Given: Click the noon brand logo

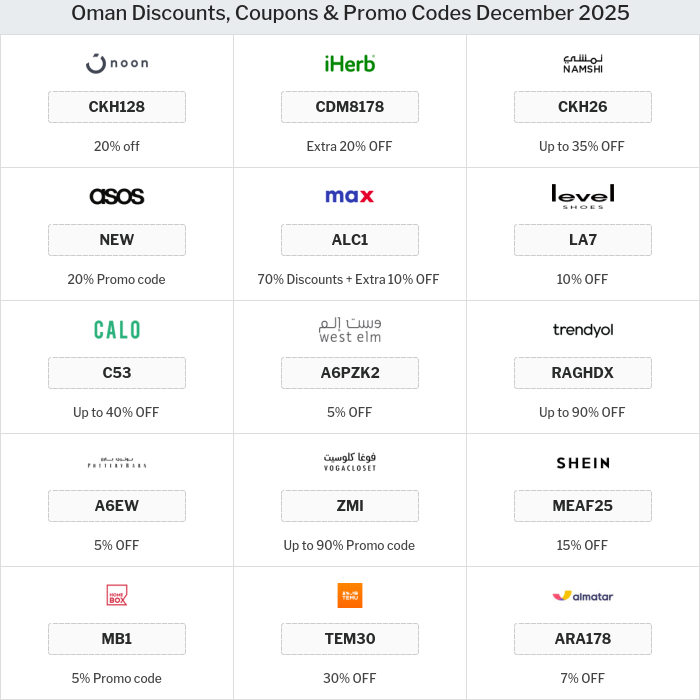Looking at the screenshot, I should click(117, 64).
